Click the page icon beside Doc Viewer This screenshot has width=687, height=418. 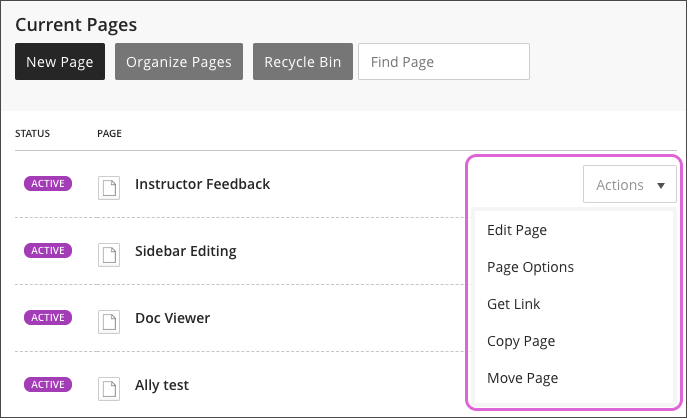click(108, 320)
